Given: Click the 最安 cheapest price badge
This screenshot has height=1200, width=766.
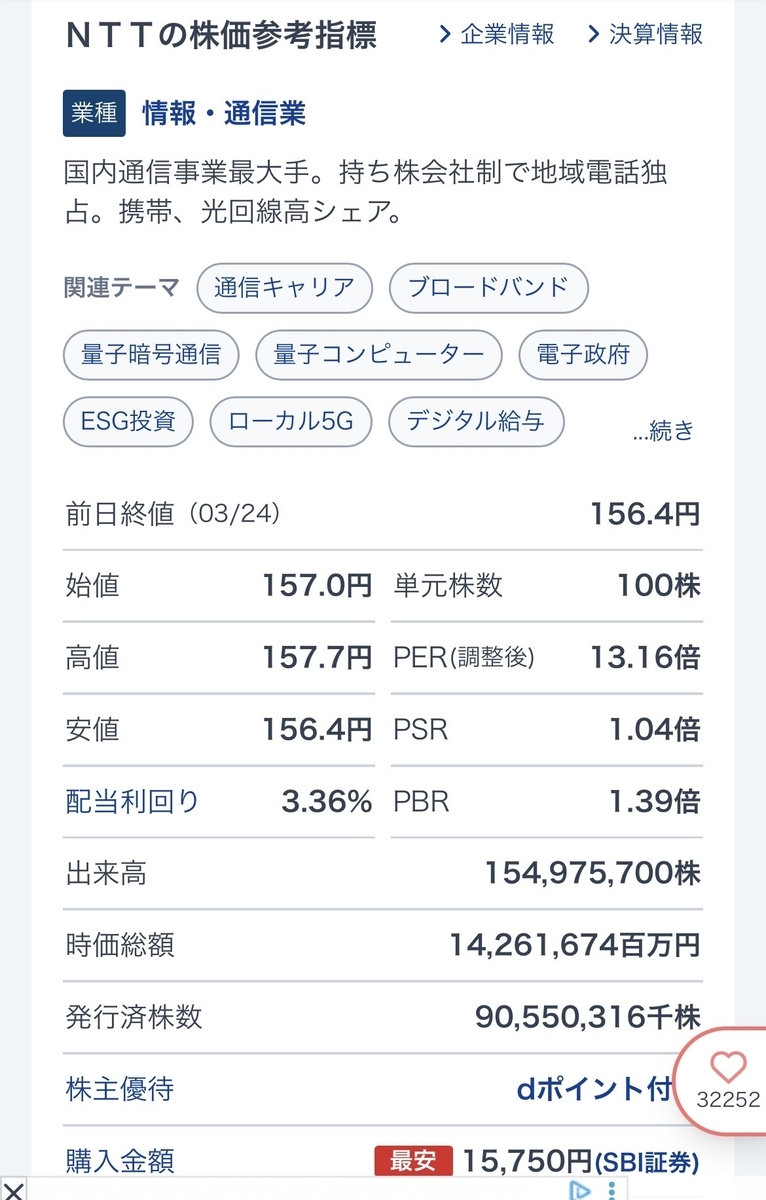Looking at the screenshot, I should (x=413, y=1161).
